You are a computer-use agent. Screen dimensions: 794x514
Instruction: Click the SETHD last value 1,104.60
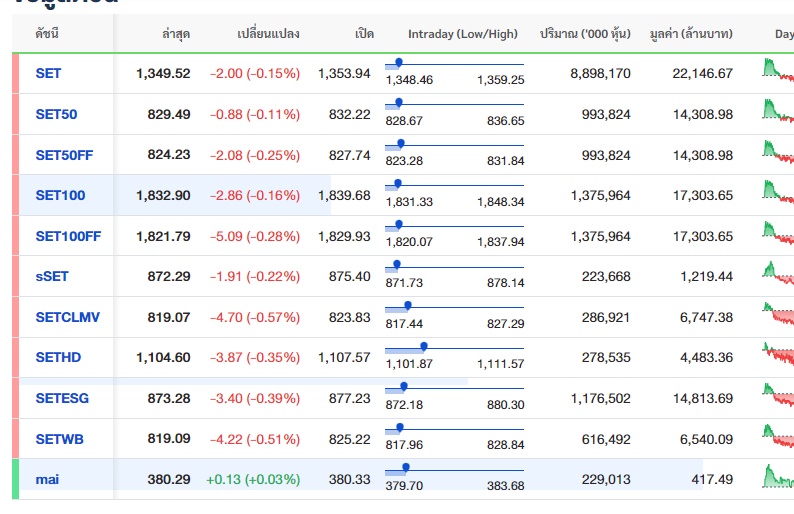163,358
